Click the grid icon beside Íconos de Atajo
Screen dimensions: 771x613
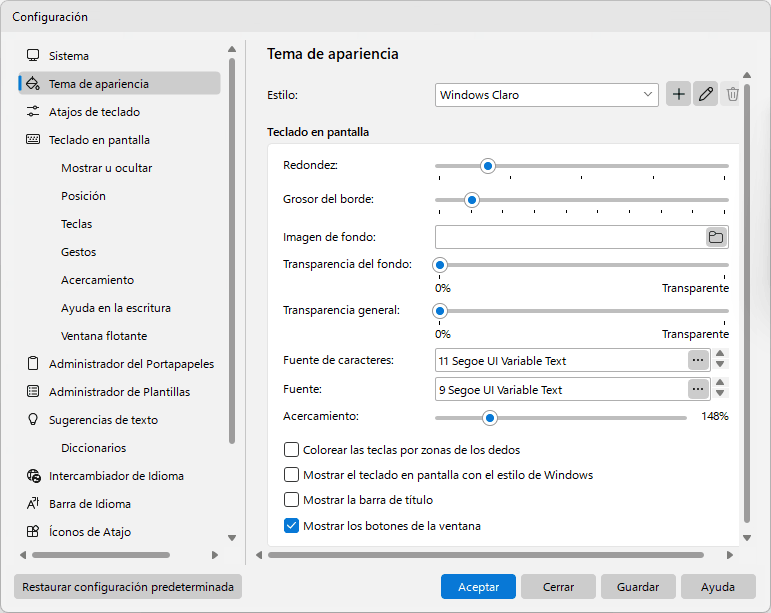(33, 531)
